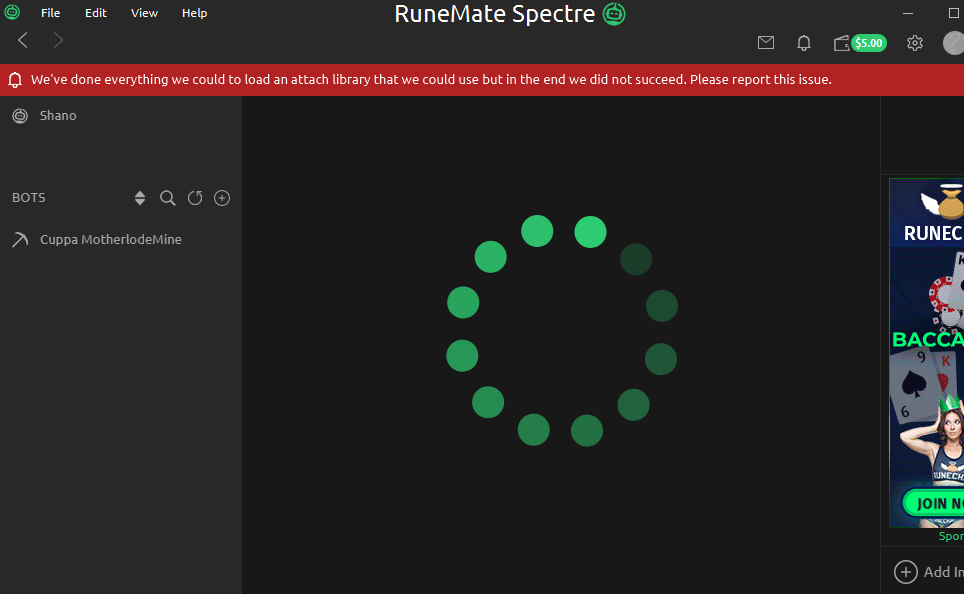Click the RuneMate Spectre title logo icon
The image size is (964, 594).
coord(614,14)
